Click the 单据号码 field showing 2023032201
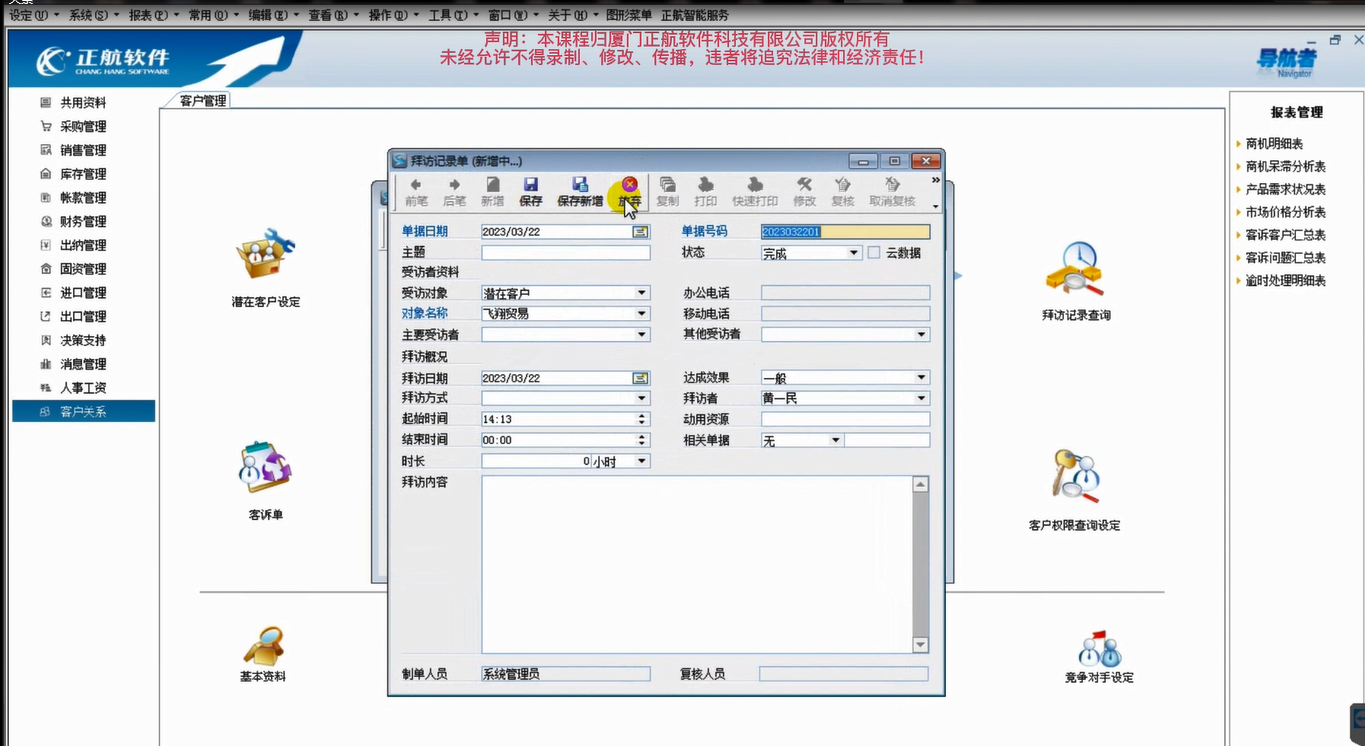Image resolution: width=1365 pixels, height=746 pixels. coord(845,231)
